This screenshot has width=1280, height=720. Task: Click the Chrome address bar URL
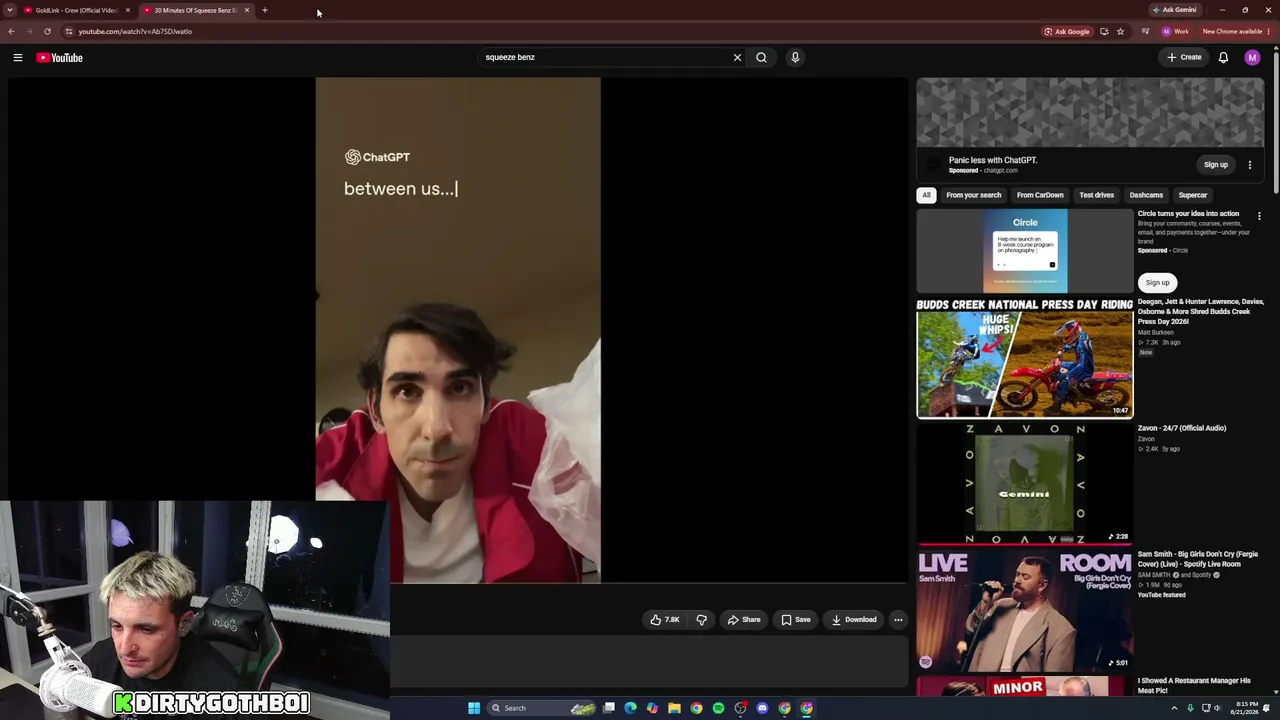tap(135, 31)
